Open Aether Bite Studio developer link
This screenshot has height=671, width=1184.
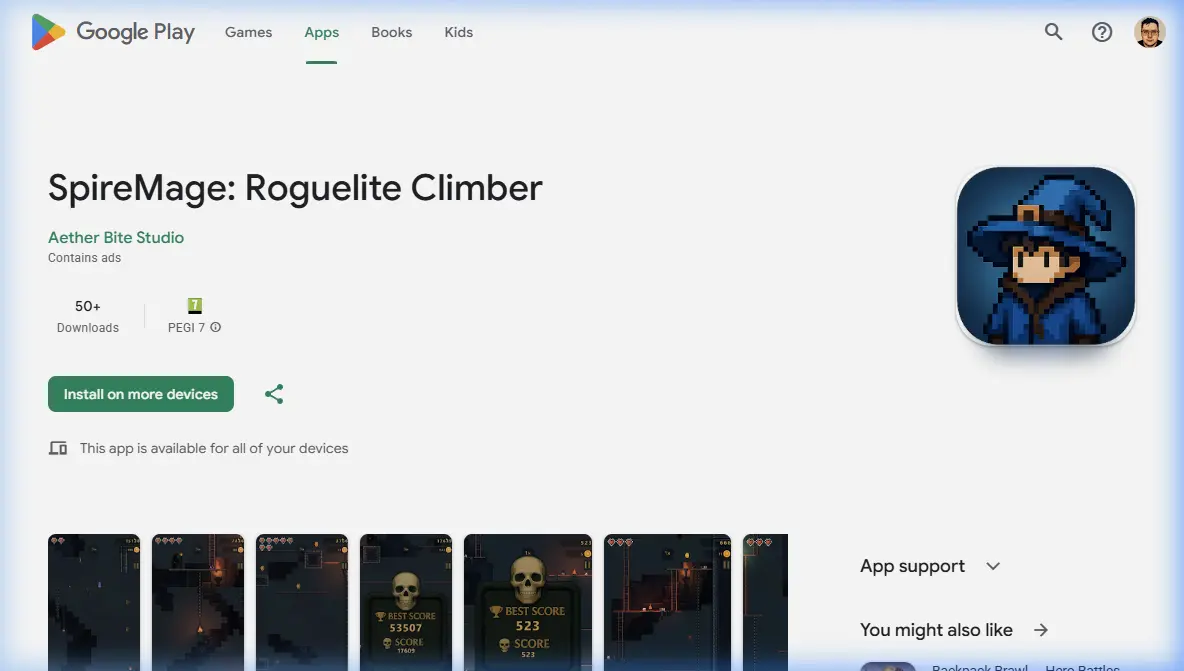click(116, 237)
